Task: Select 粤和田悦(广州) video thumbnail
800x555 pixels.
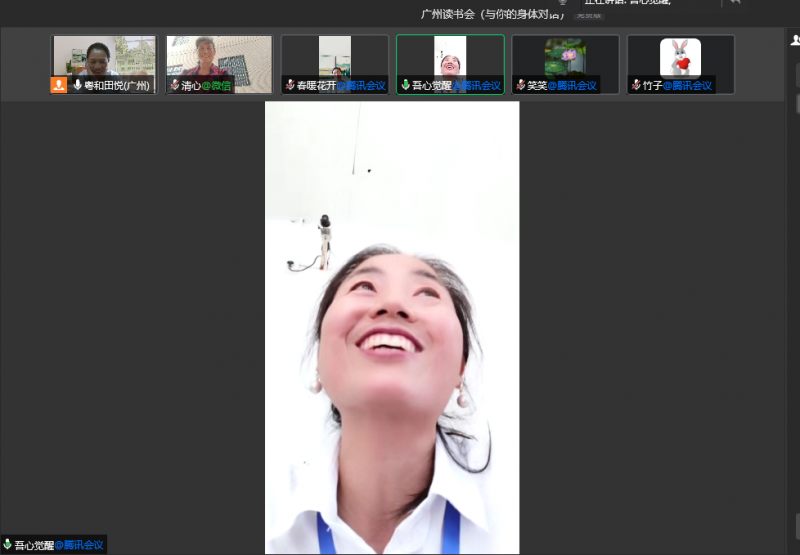Action: pos(104,57)
